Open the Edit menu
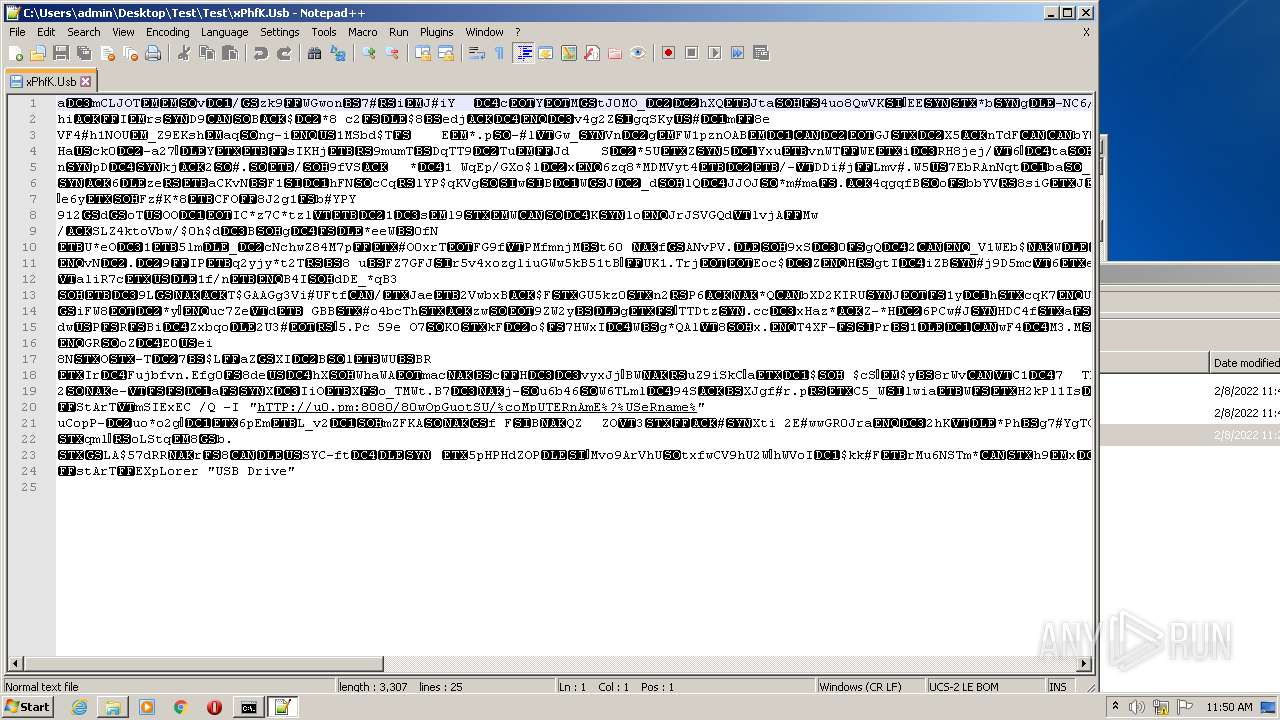Screen dimensions: 1280x720 coord(46,32)
